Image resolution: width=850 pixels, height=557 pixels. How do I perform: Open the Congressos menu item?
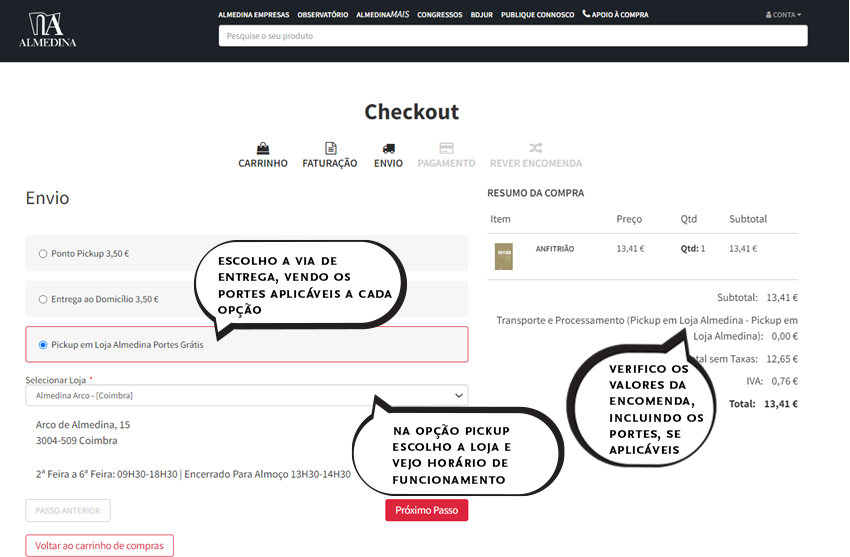pyautogui.click(x=439, y=15)
